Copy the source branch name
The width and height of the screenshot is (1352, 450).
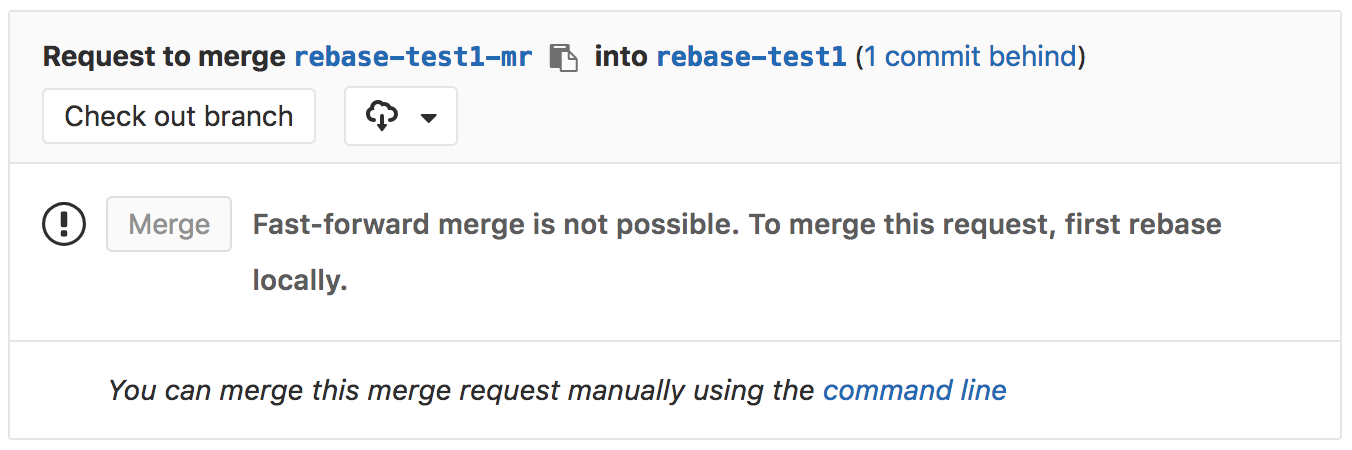(x=564, y=58)
